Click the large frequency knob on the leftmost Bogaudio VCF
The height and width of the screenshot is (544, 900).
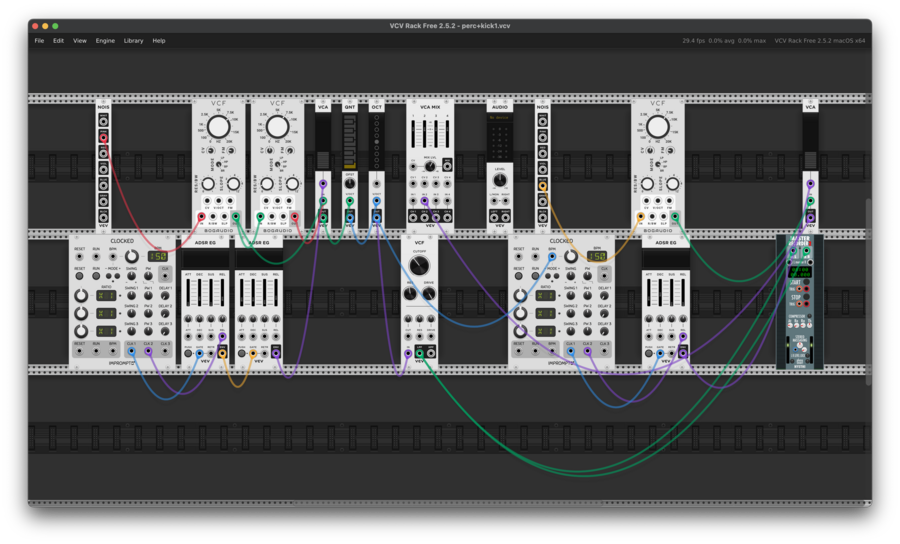219,128
